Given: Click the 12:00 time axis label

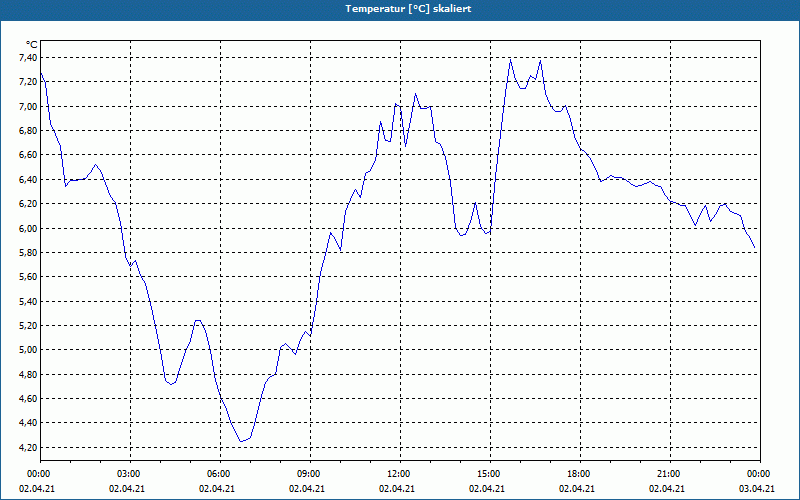Looking at the screenshot, I should click(x=400, y=474).
